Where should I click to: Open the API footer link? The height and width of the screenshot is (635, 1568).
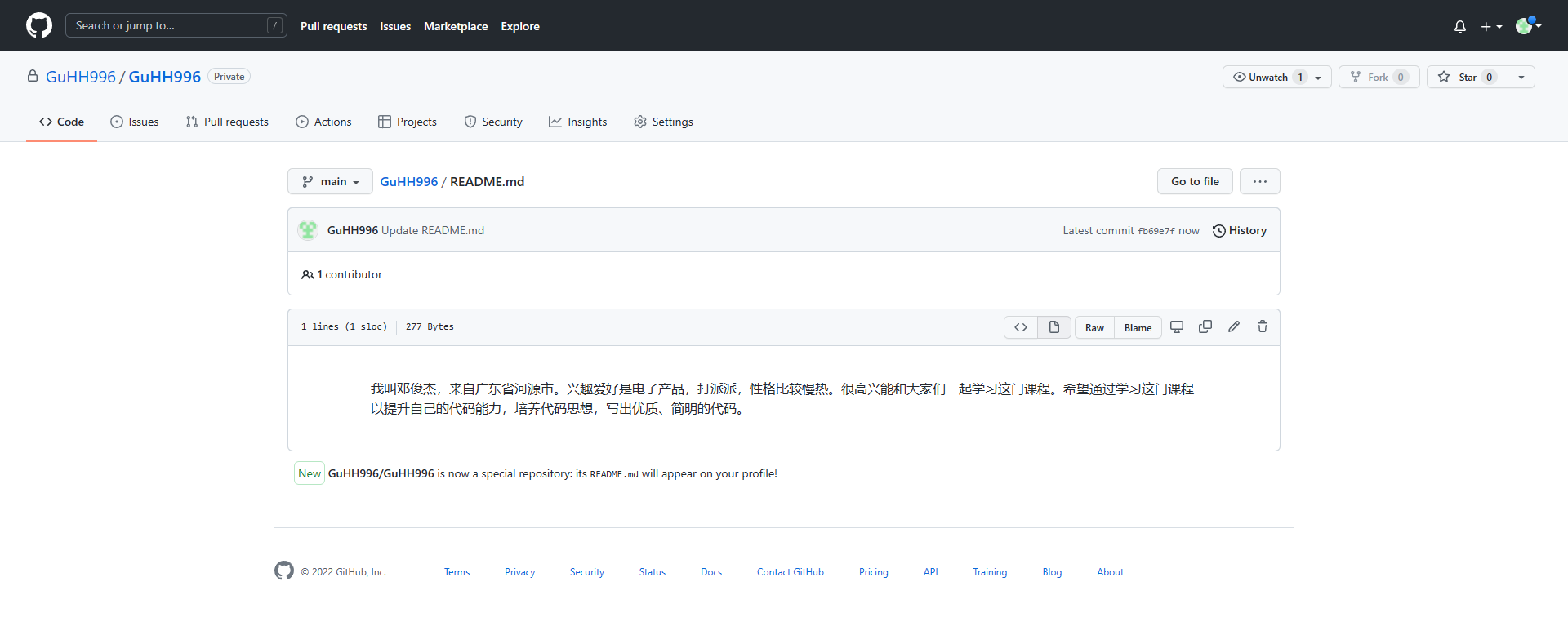[931, 572]
